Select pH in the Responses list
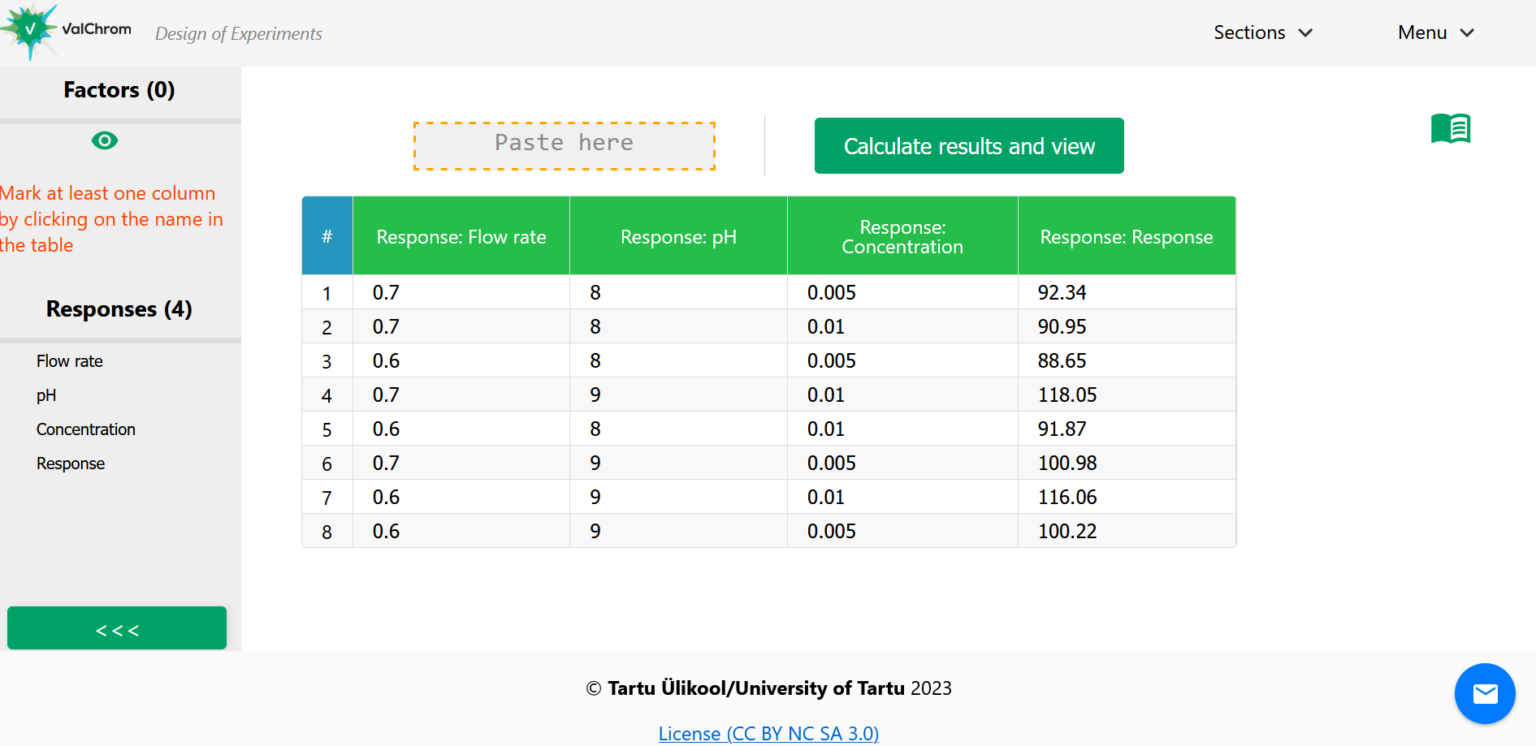Screen dimensions: 1536x746 (46, 395)
